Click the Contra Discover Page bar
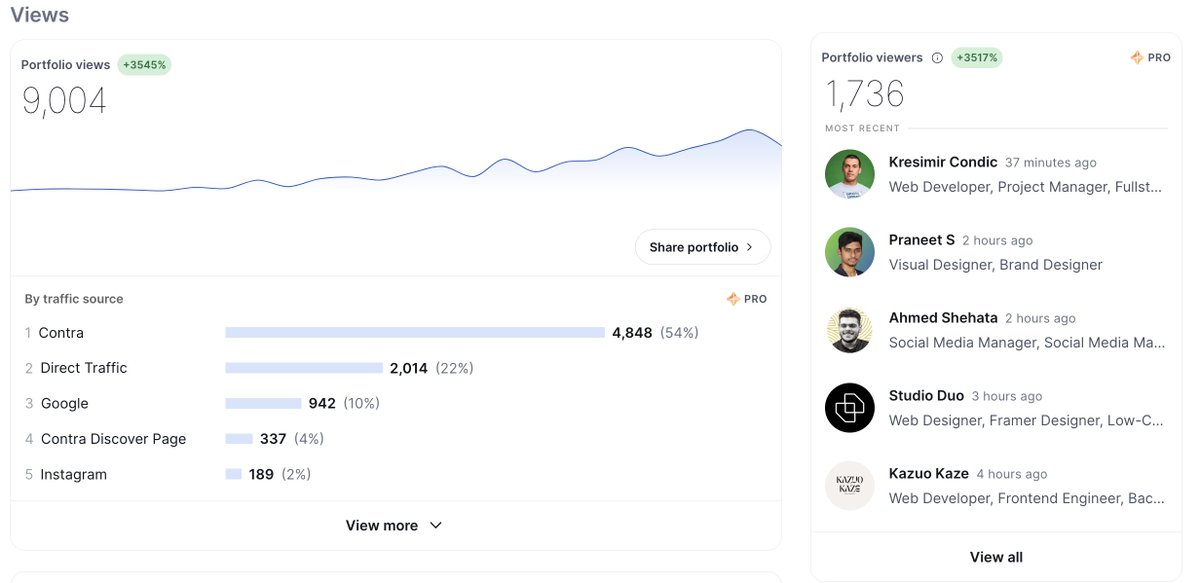Image resolution: width=1200 pixels, height=583 pixels. pyautogui.click(x=239, y=439)
